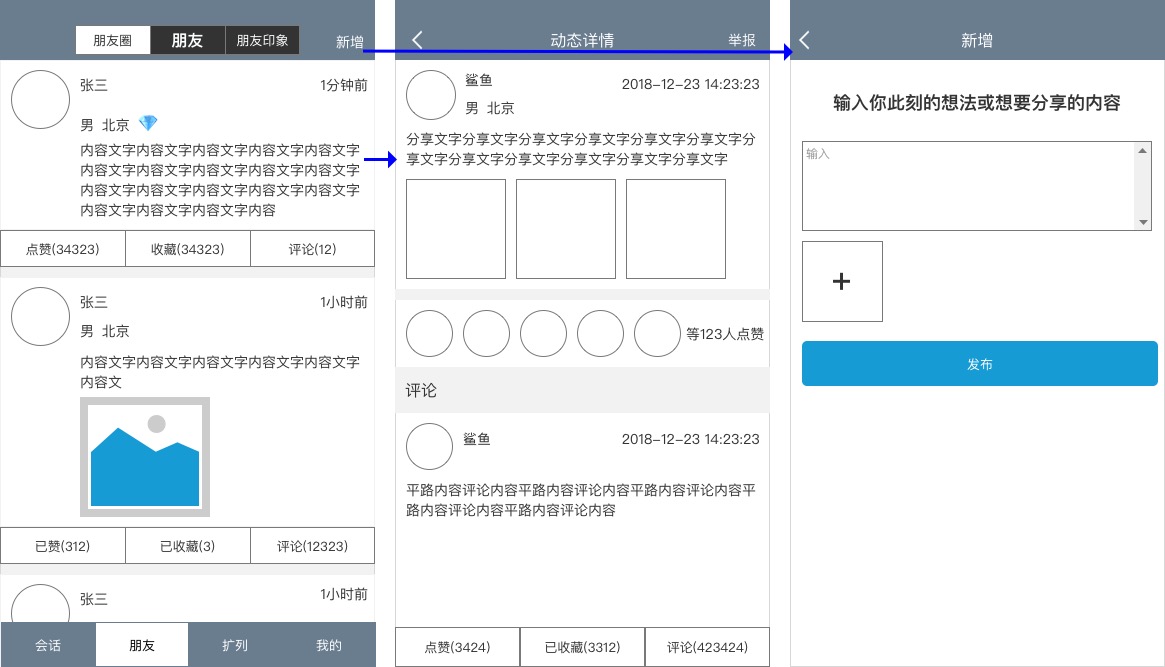Tap 举报 to report the post

pyautogui.click(x=741, y=40)
